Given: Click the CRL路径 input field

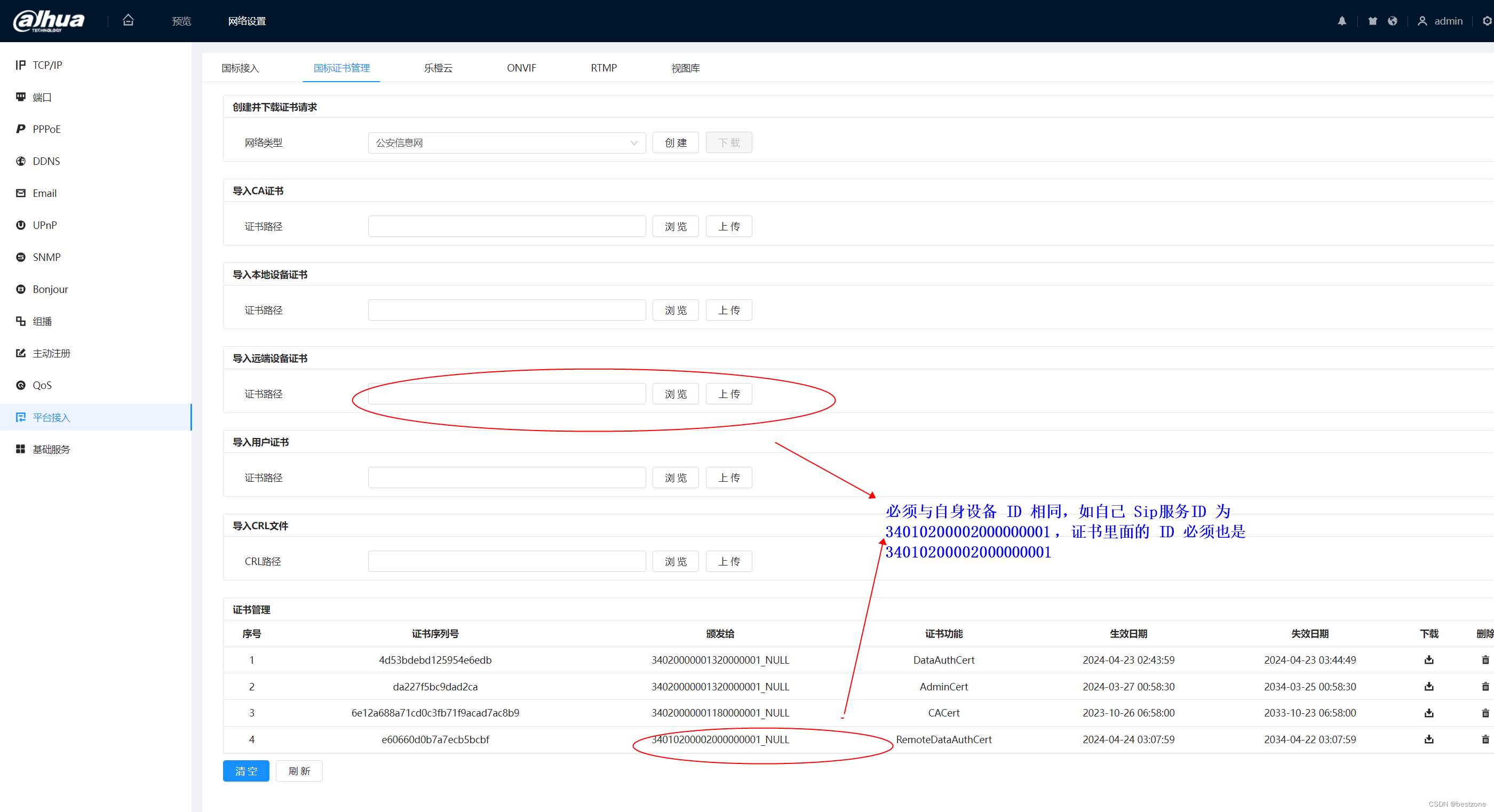Looking at the screenshot, I should pyautogui.click(x=506, y=561).
